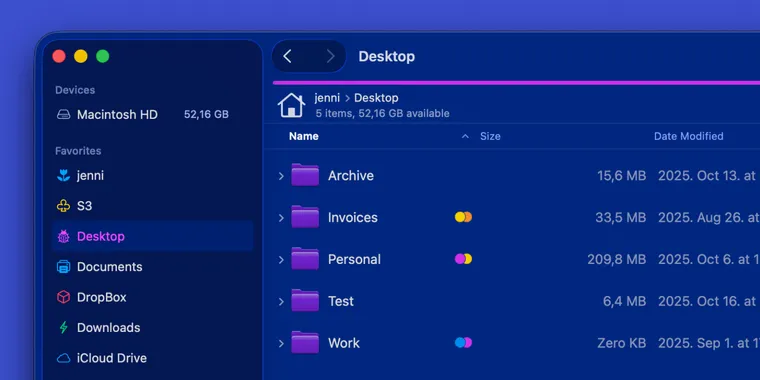Open Documents in the sidebar
This screenshot has height=380, width=760.
[110, 267]
